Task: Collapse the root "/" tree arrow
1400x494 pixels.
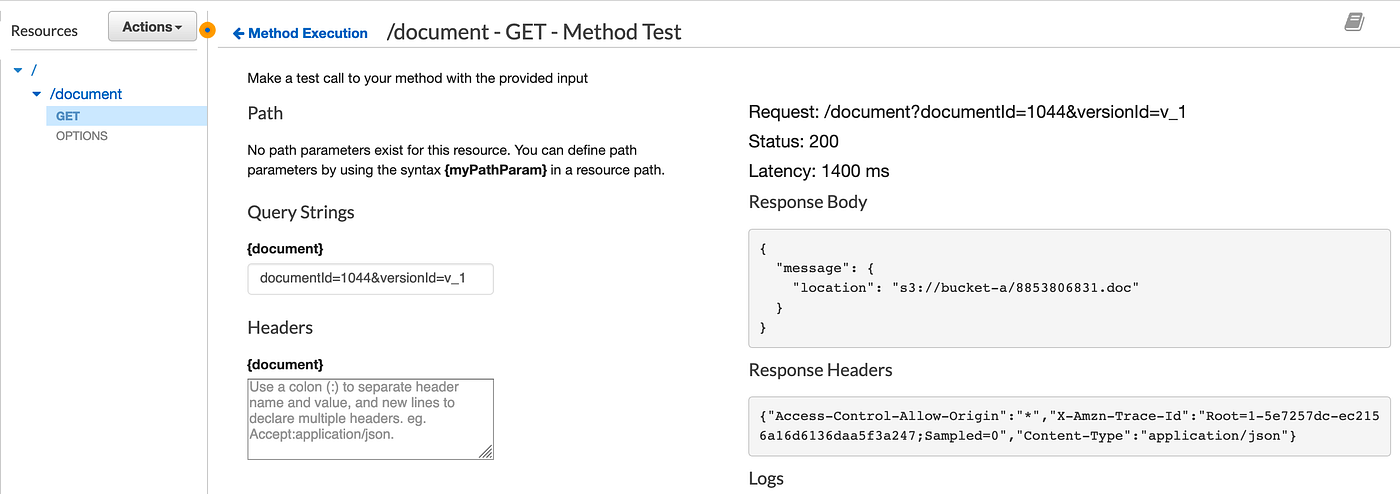Action: point(18,70)
